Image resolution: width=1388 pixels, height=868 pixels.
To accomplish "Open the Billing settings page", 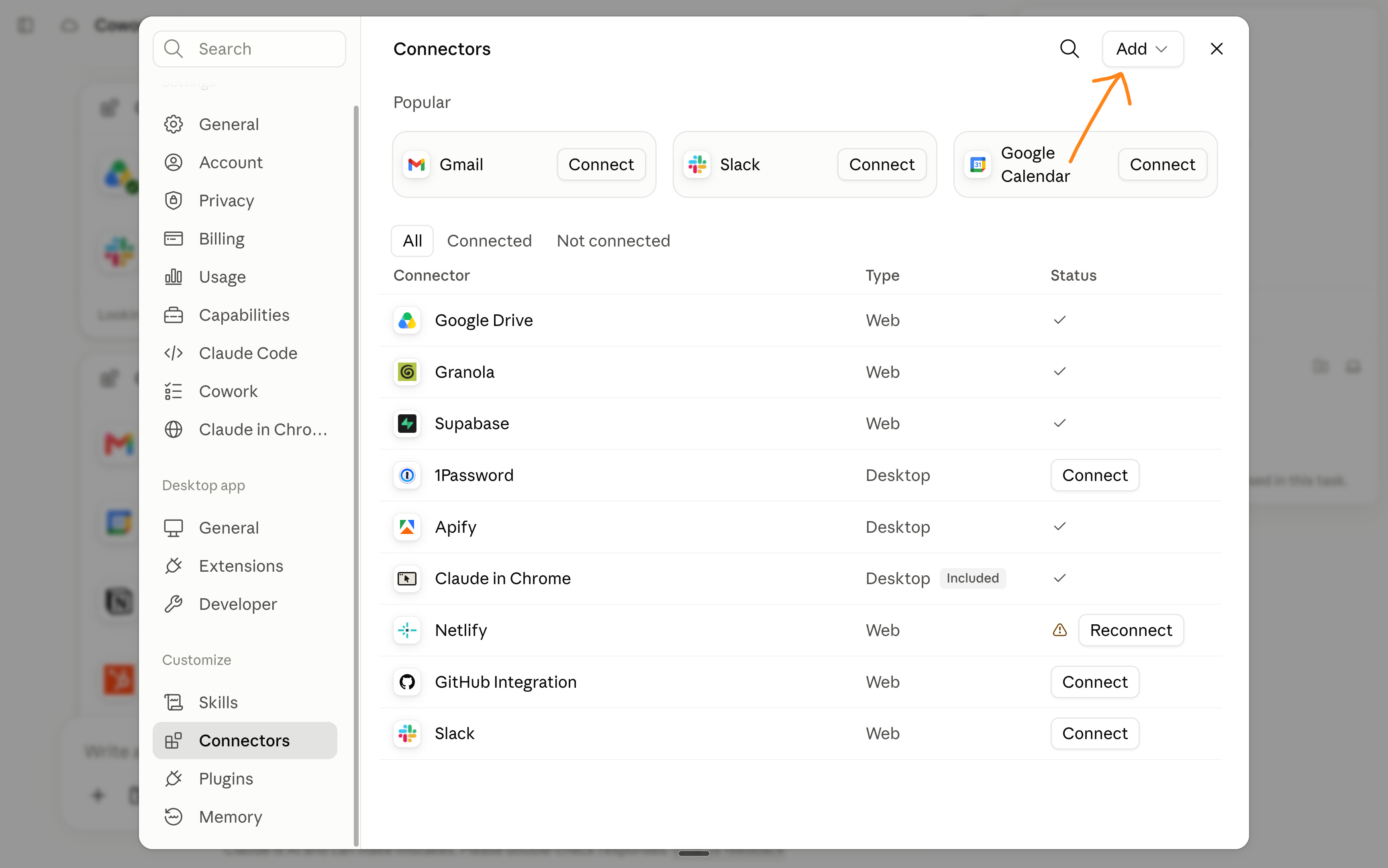I will pyautogui.click(x=245, y=239).
